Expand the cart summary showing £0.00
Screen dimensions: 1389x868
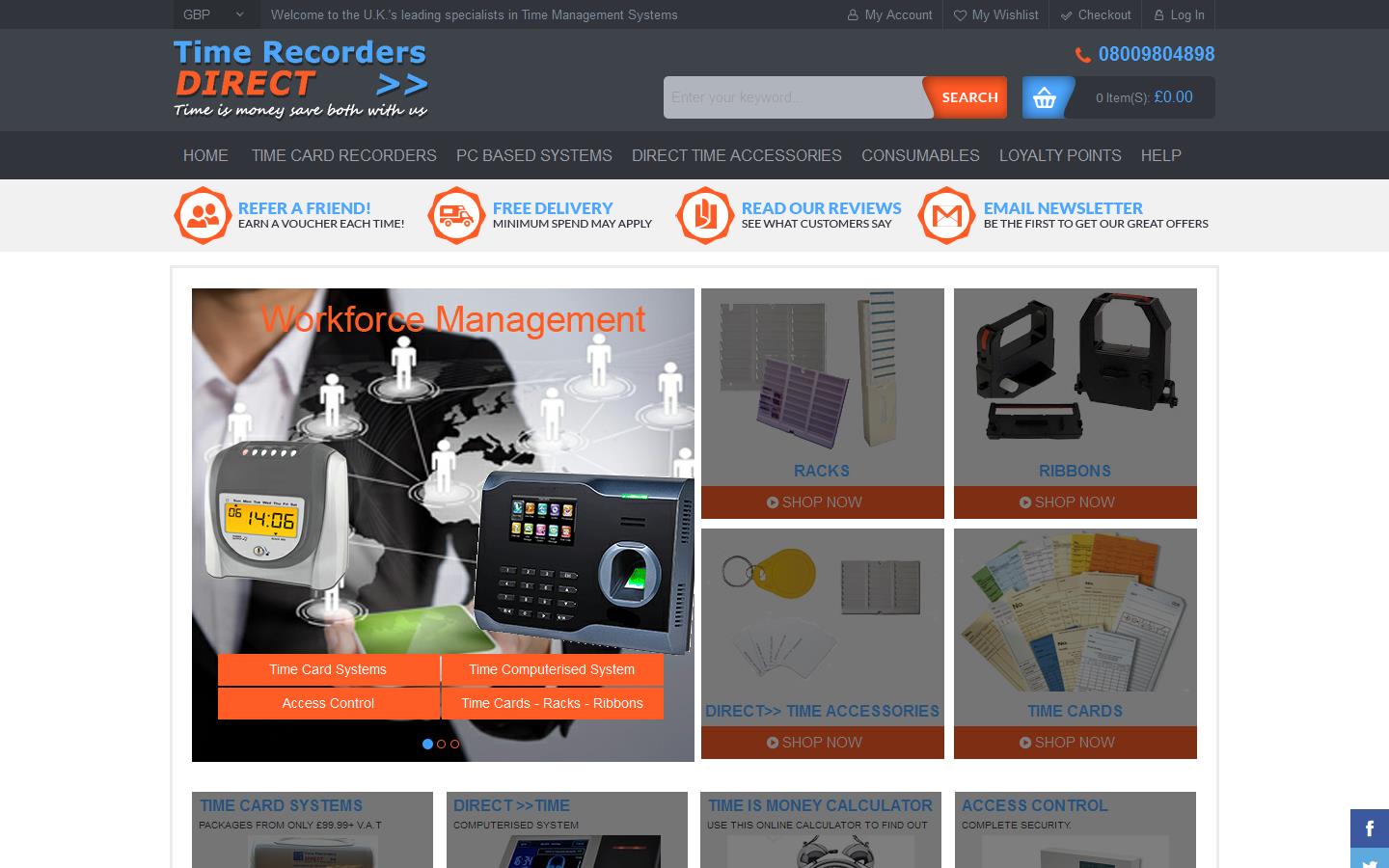point(1144,97)
